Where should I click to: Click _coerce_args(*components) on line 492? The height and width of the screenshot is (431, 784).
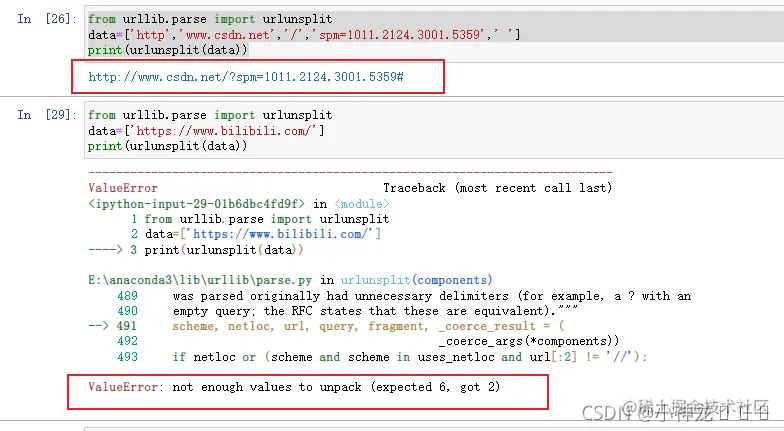[529, 342]
